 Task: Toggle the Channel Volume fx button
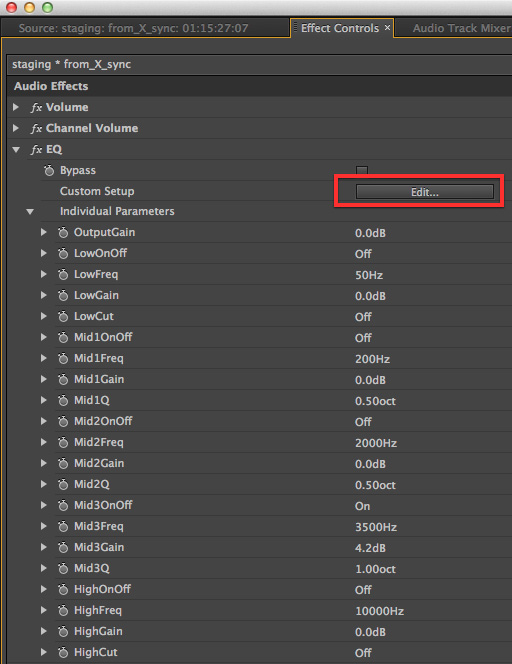36,128
